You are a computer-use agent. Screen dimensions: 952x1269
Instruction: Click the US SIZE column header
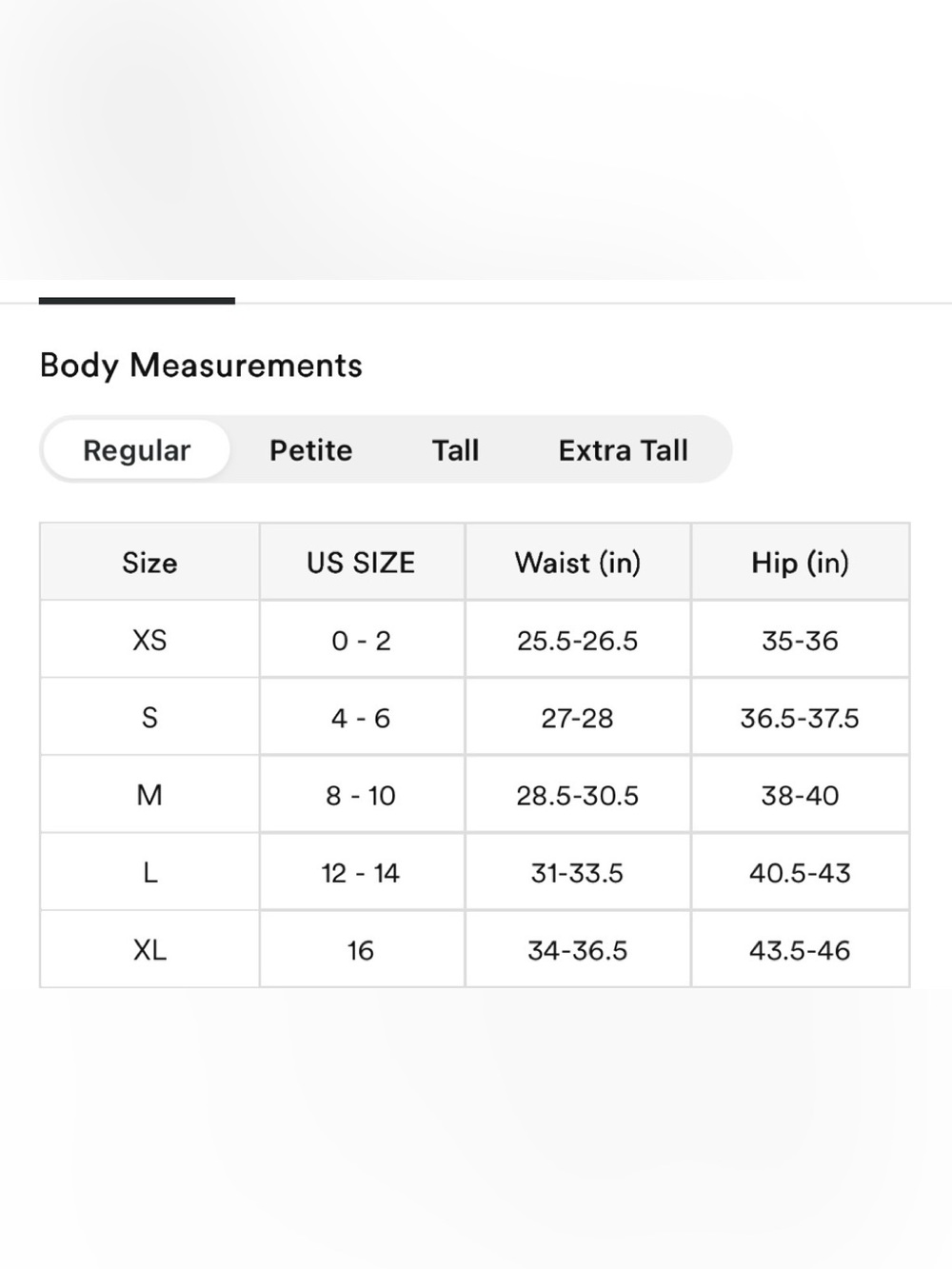point(361,562)
